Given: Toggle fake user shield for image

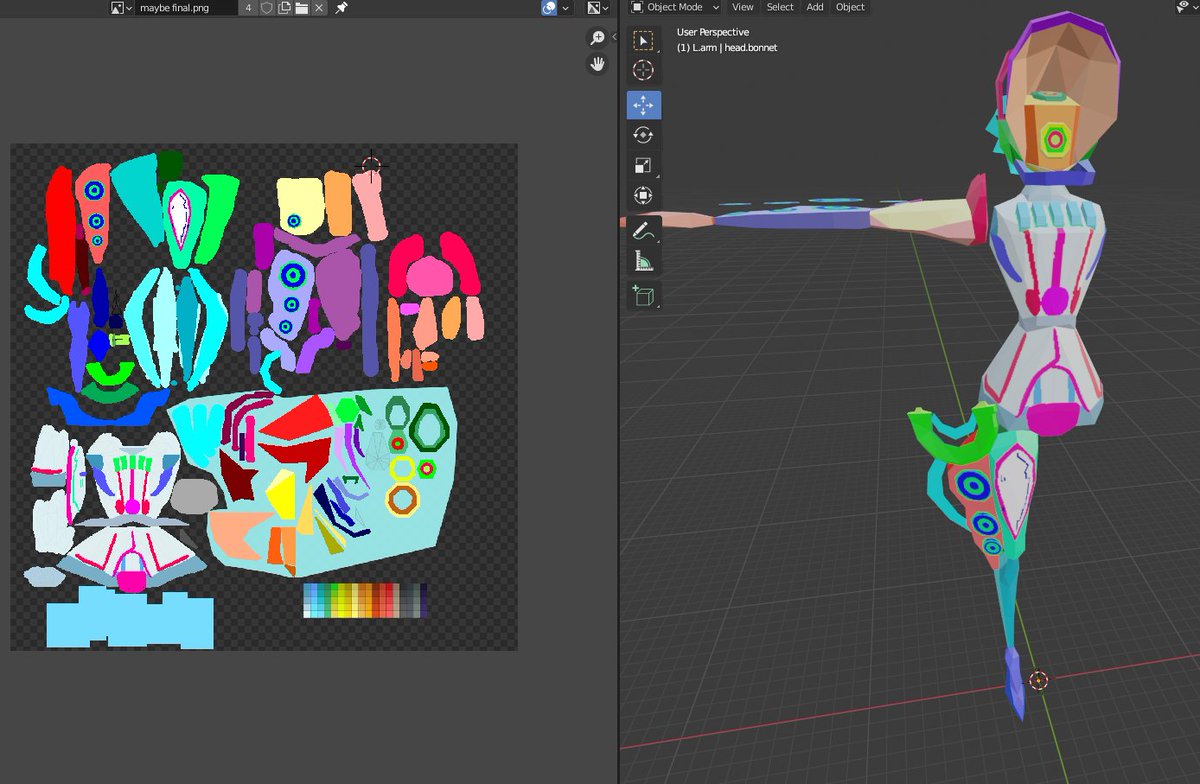Looking at the screenshot, I should coord(267,7).
